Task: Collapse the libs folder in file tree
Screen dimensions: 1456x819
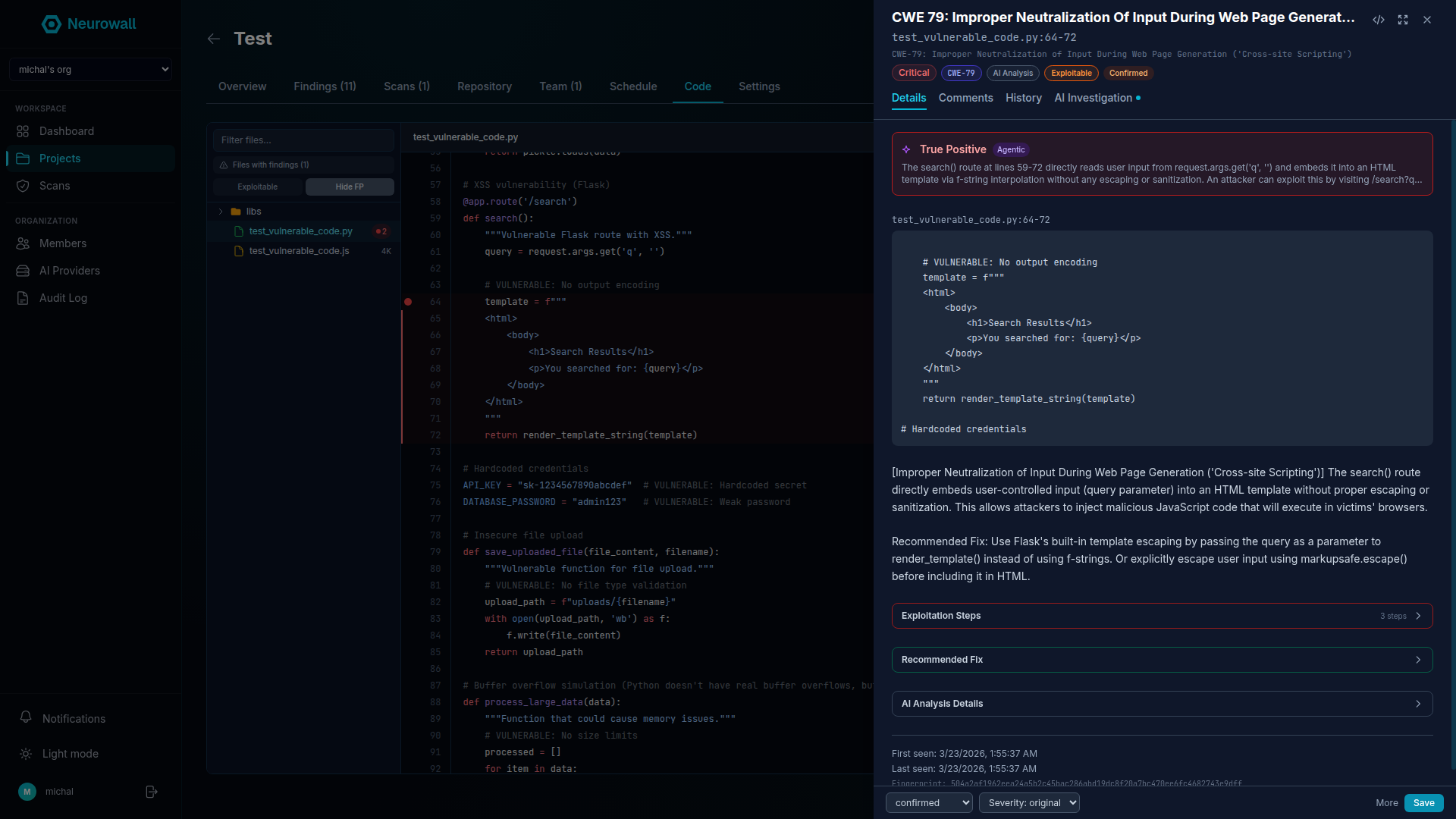Action: (x=221, y=212)
